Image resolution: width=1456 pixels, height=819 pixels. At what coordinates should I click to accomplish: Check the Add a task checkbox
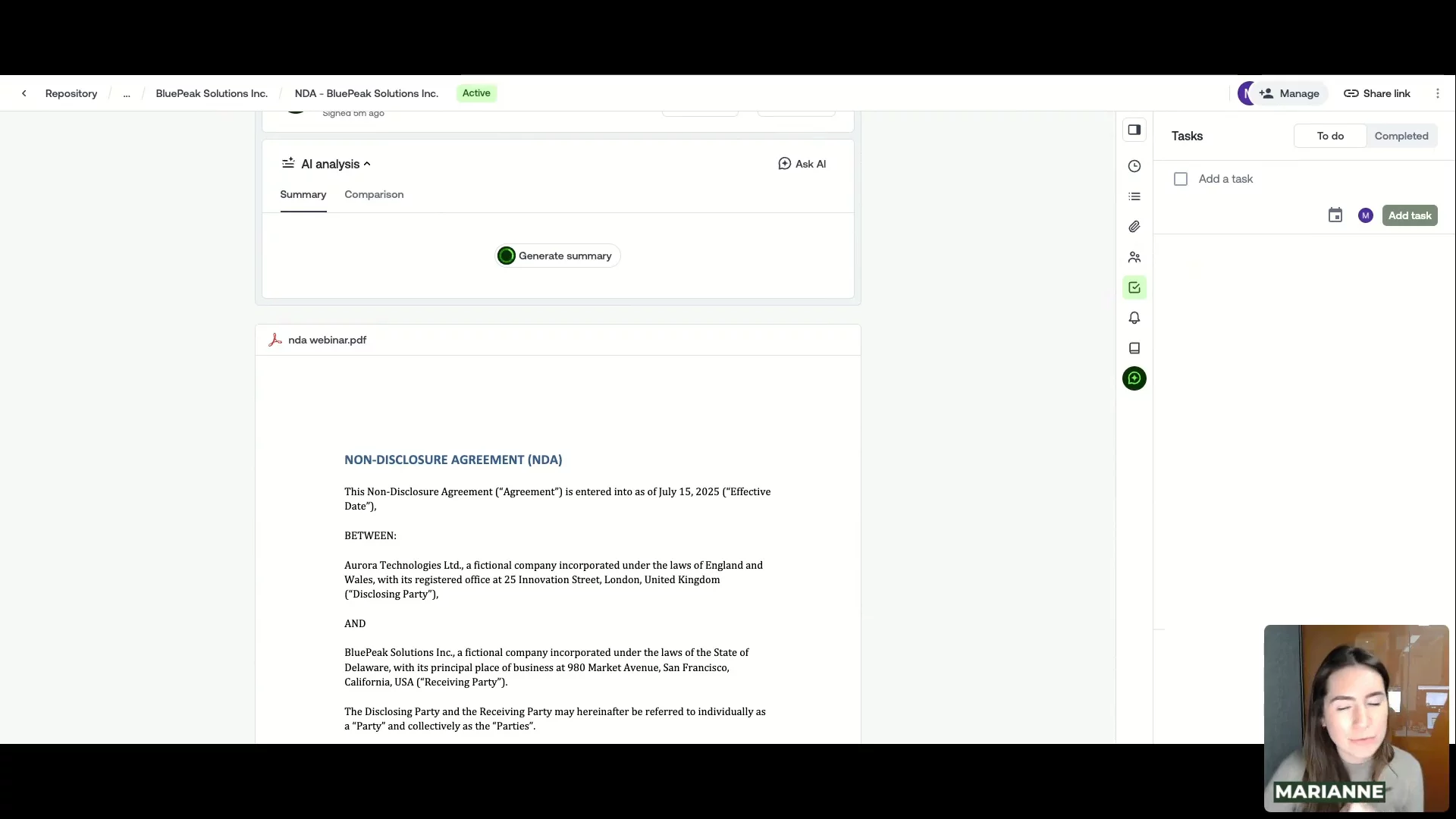coord(1180,179)
